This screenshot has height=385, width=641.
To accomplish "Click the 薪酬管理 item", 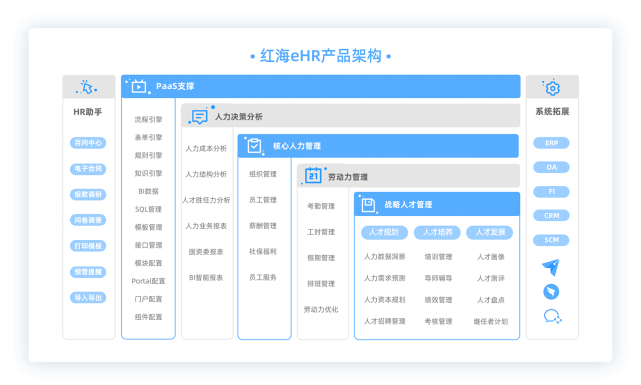I will pos(263,226).
